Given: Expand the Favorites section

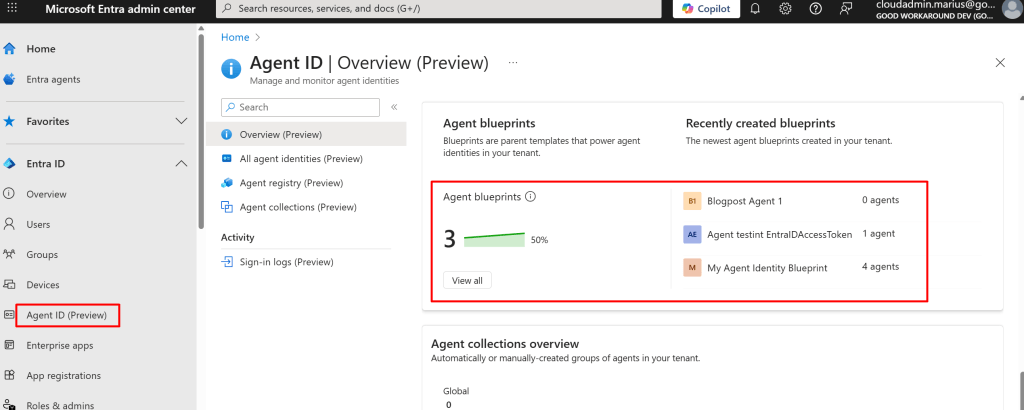Looking at the screenshot, I should coord(181,121).
